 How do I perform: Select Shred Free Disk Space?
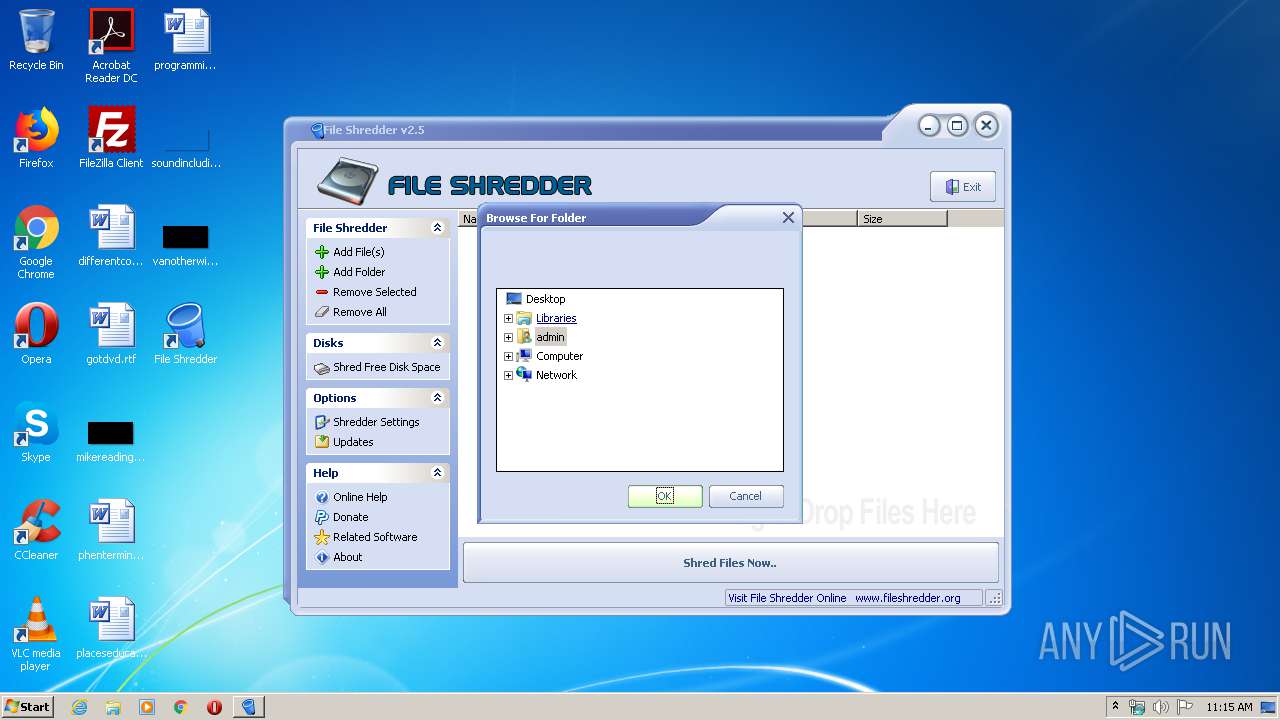tap(377, 367)
